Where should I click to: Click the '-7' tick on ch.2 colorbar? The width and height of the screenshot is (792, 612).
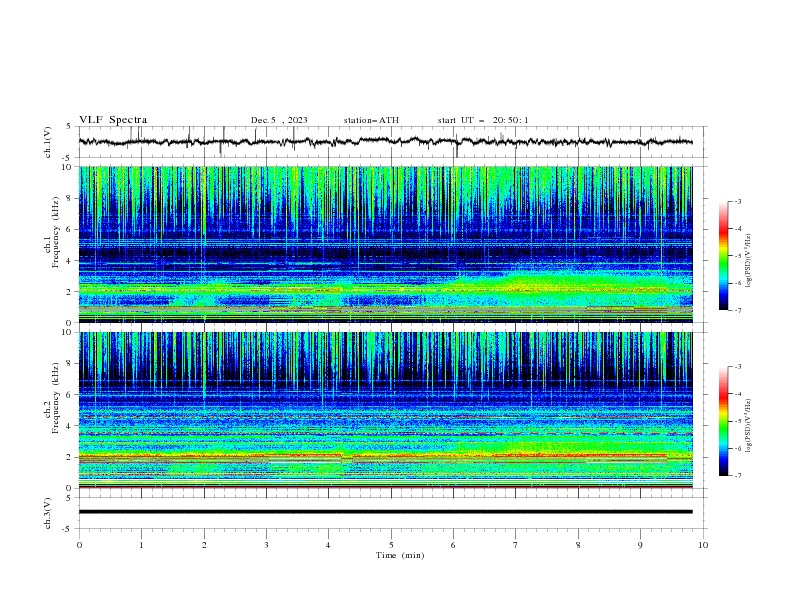pos(737,476)
